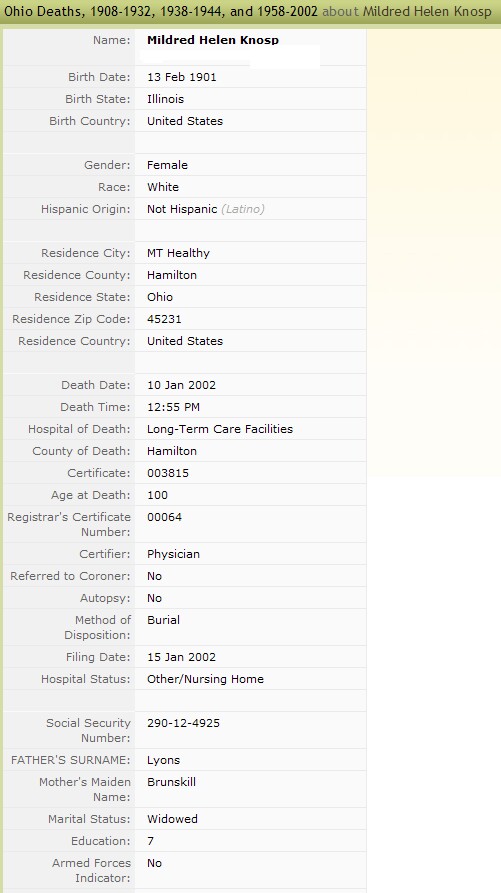Click the Residence City value MT Healthy

(178, 253)
